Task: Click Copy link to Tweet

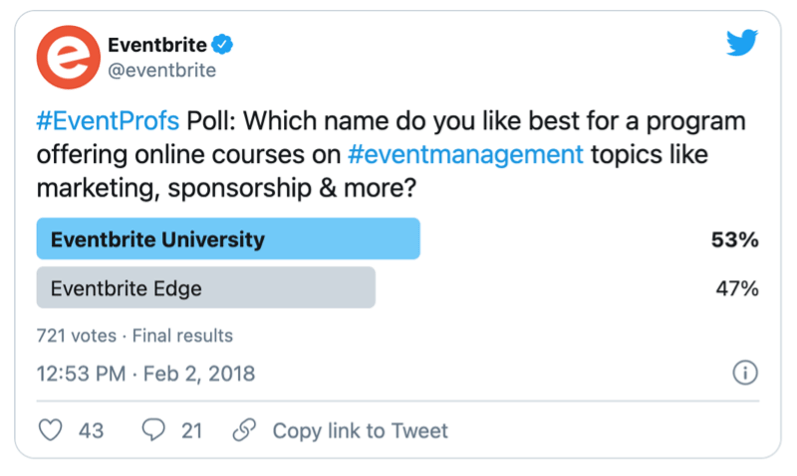Action: click(x=360, y=431)
